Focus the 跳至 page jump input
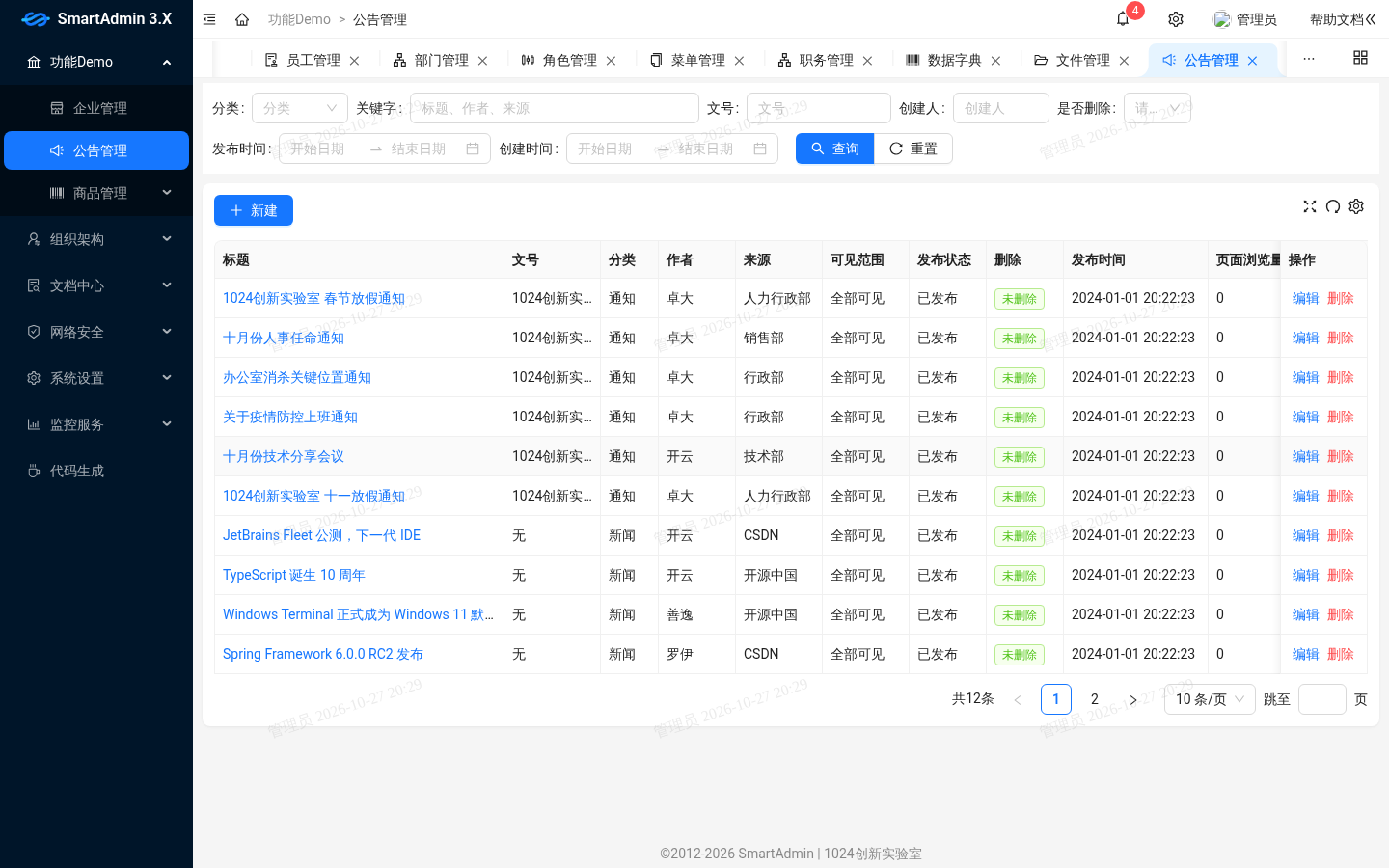Viewport: 1389px width, 868px height. tap(1322, 699)
